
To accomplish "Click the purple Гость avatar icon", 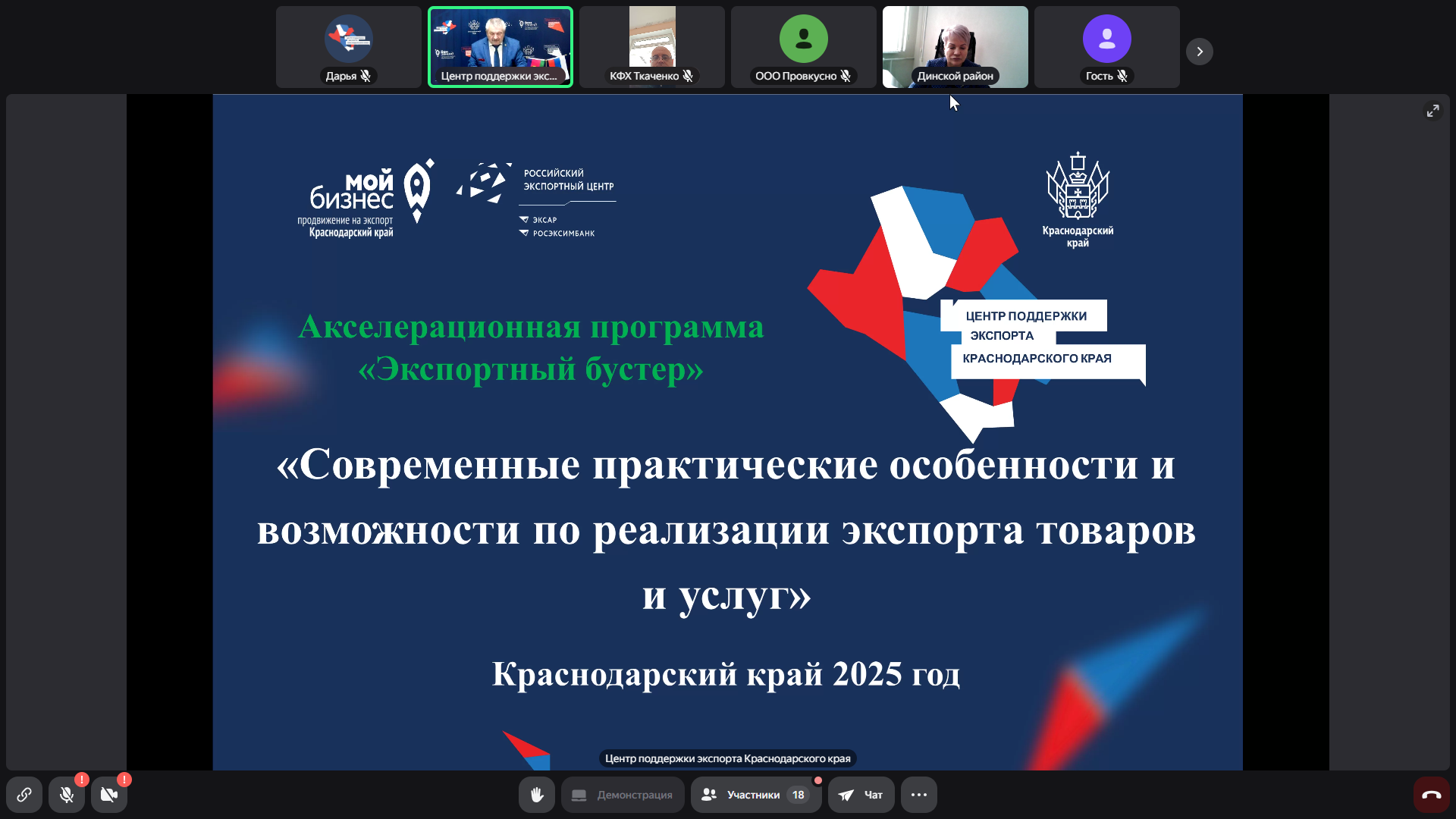I will [1106, 39].
